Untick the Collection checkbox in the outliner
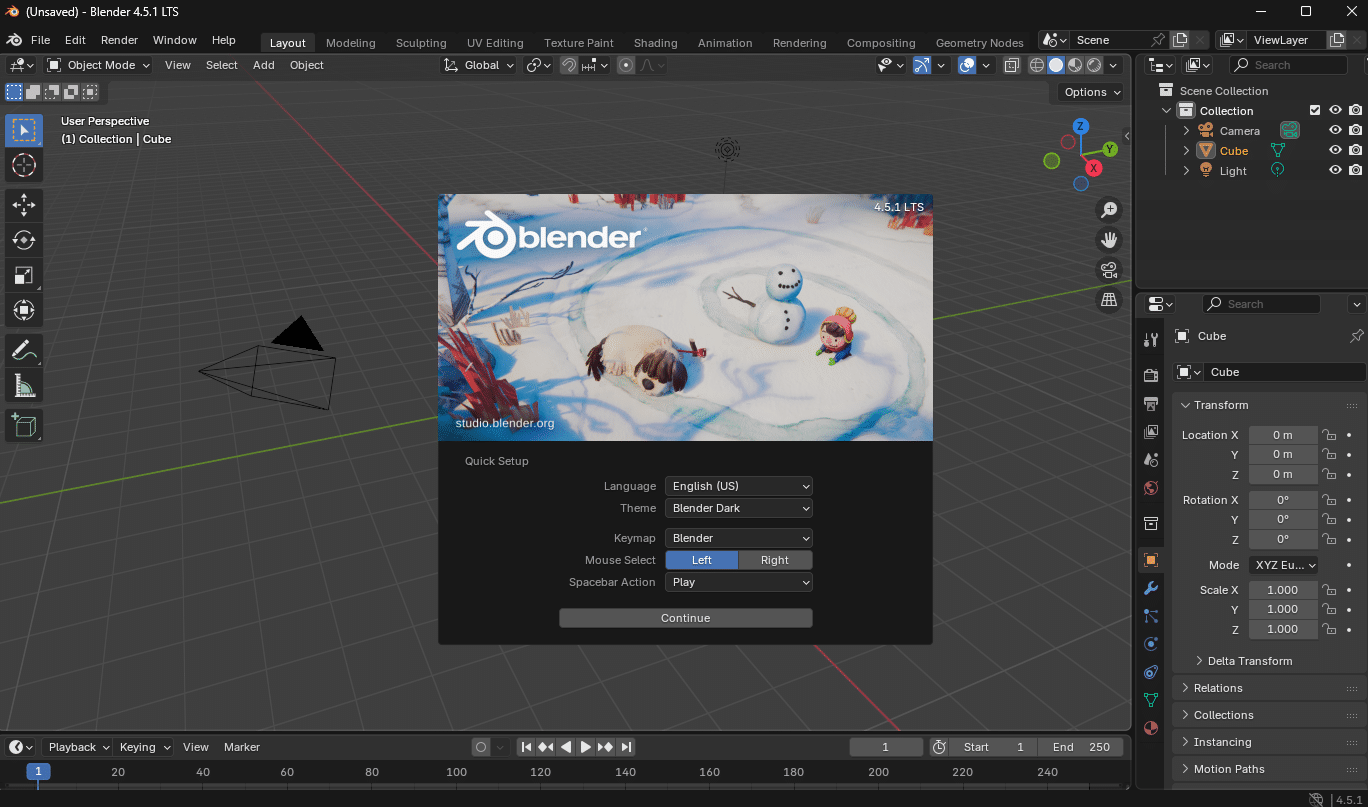Screen dimensions: 1368x807 [x=1315, y=110]
